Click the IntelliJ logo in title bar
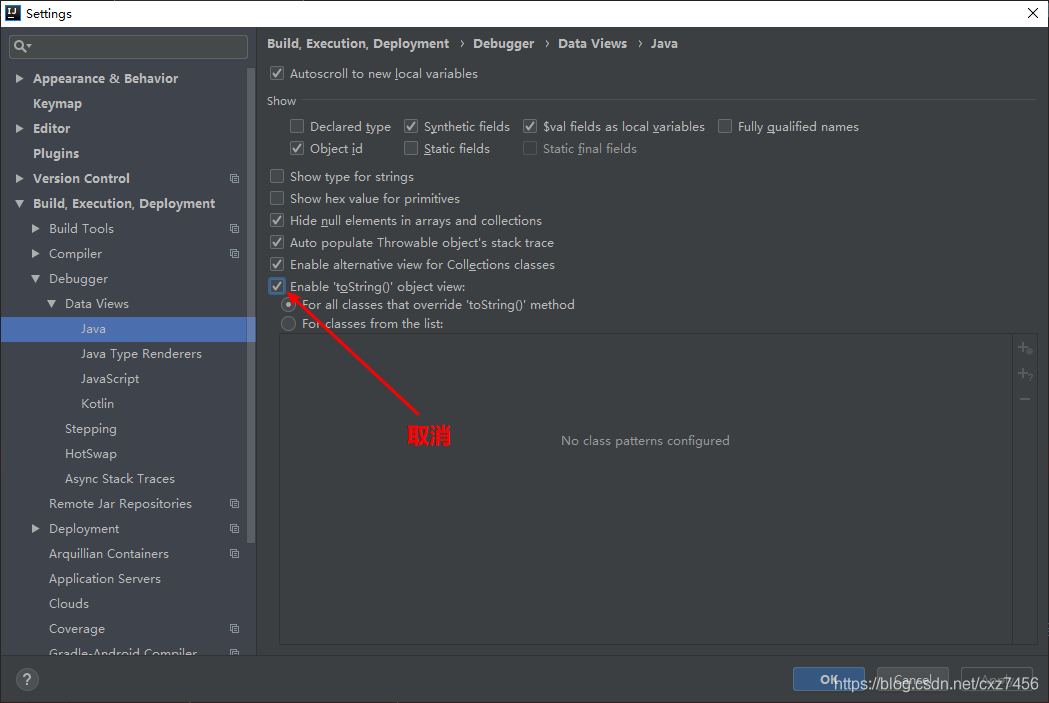 [13, 13]
